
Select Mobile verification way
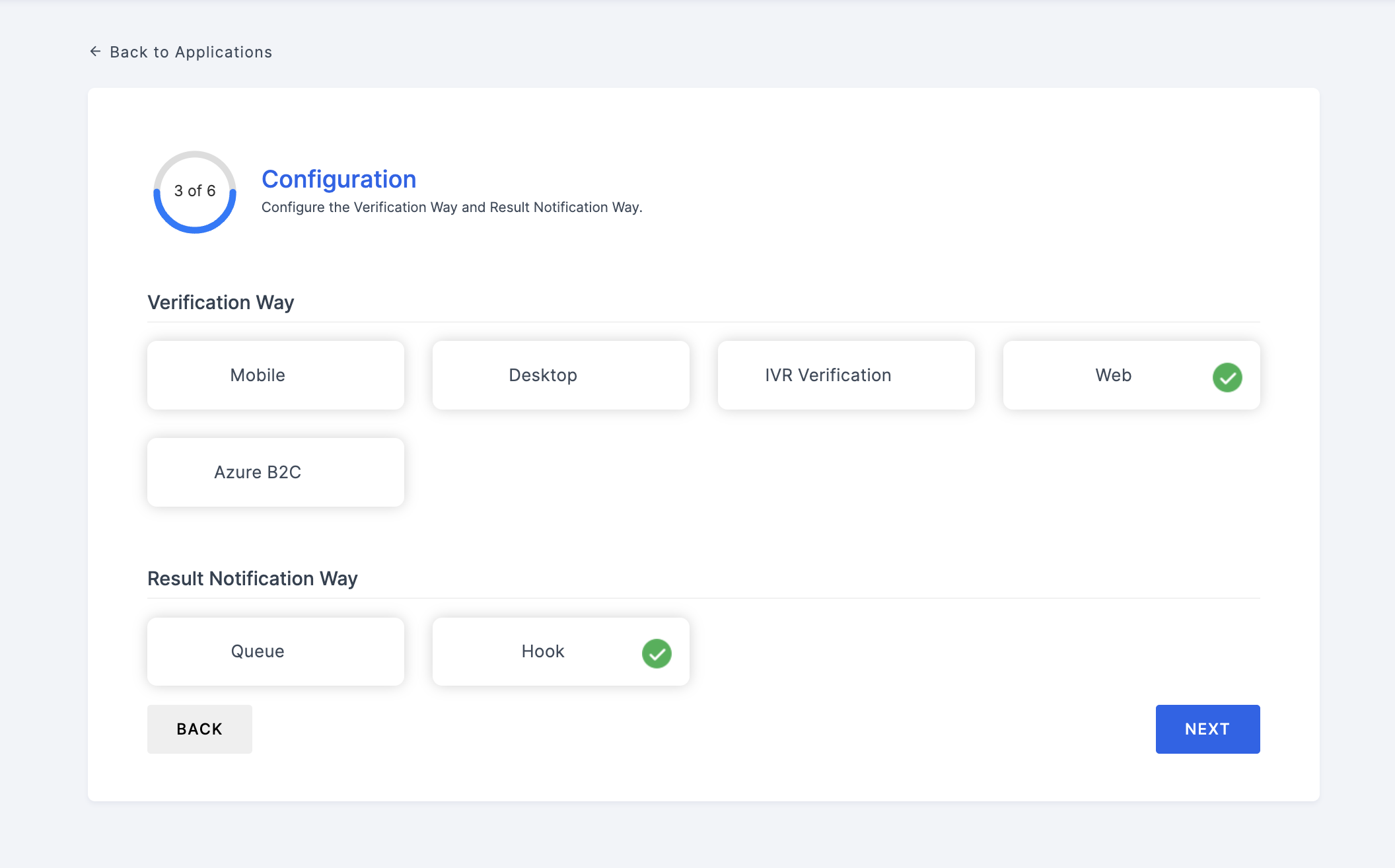pos(275,375)
